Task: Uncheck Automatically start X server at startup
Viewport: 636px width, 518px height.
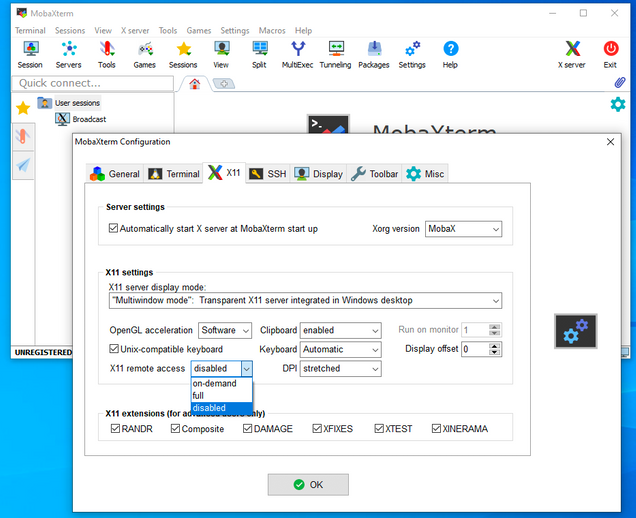Action: click(114, 229)
